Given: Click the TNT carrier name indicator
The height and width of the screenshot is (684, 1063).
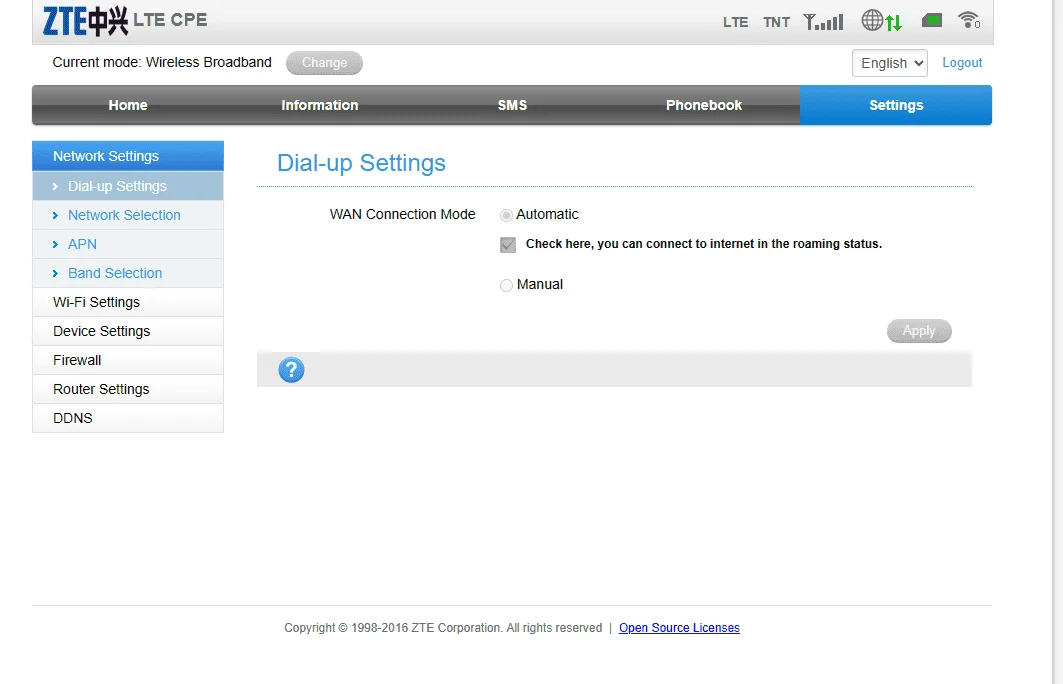Looking at the screenshot, I should click(776, 22).
